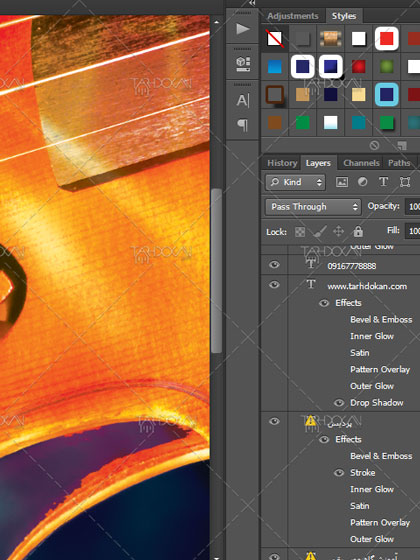Open the Paragraph panel pilcrow icon

[x=242, y=125]
